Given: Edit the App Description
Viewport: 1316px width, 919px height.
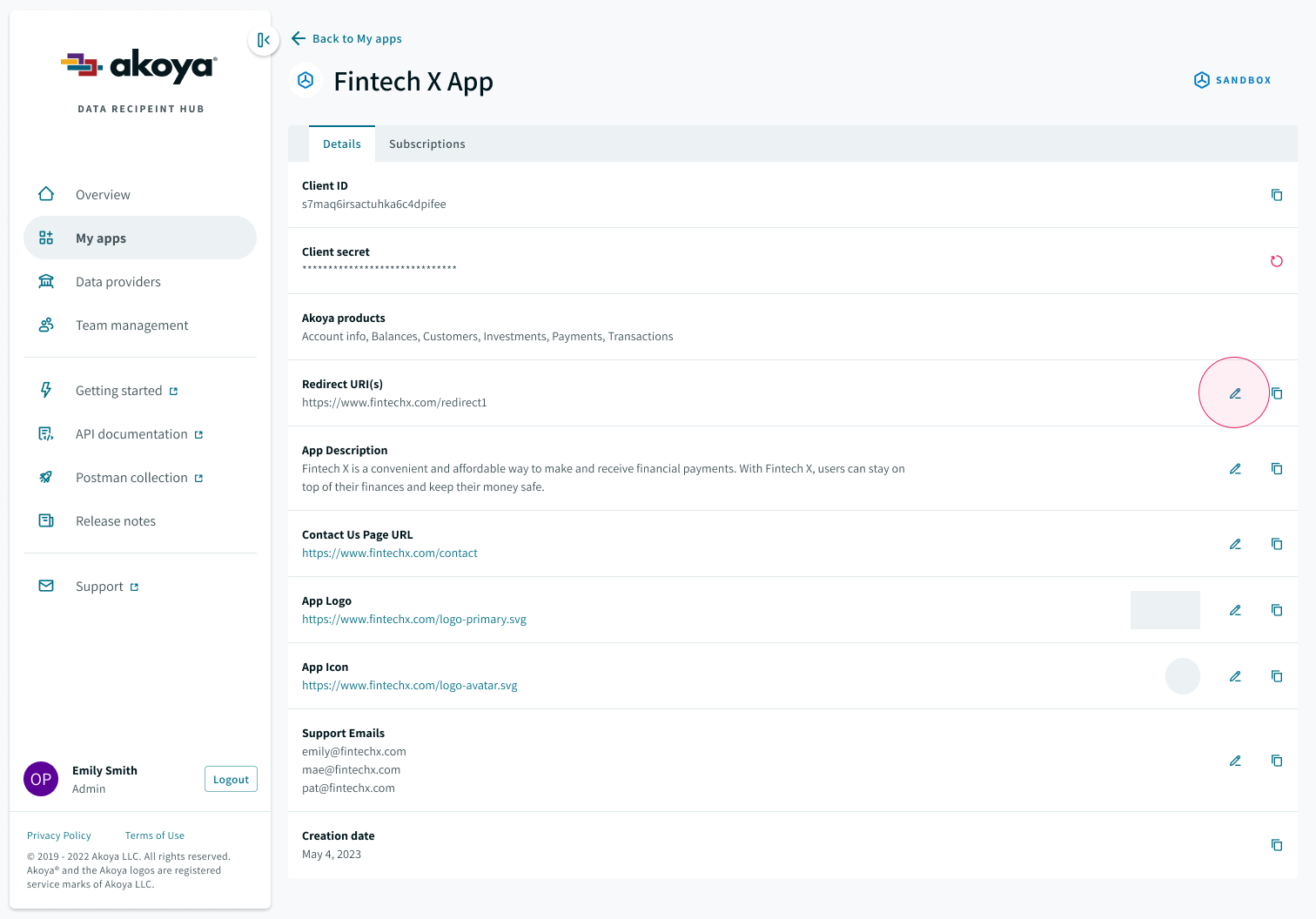Looking at the screenshot, I should click(1235, 468).
